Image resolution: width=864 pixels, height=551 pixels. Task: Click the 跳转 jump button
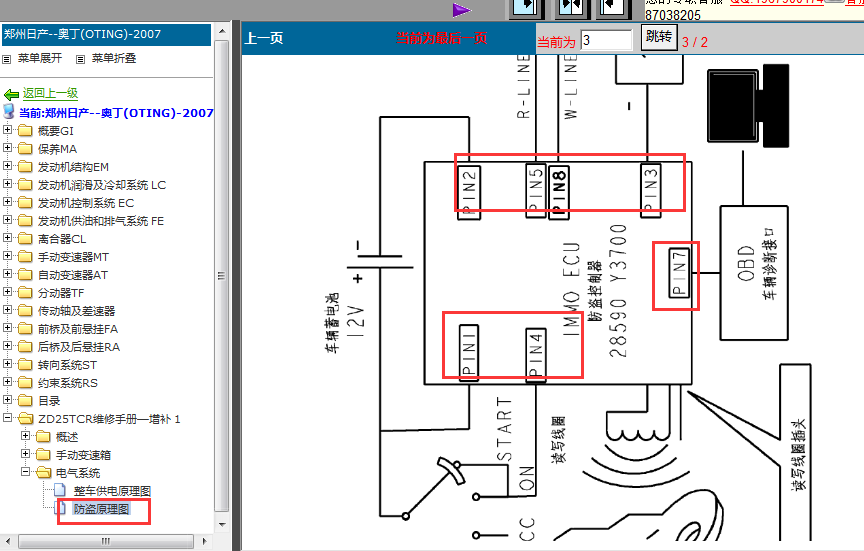click(659, 37)
